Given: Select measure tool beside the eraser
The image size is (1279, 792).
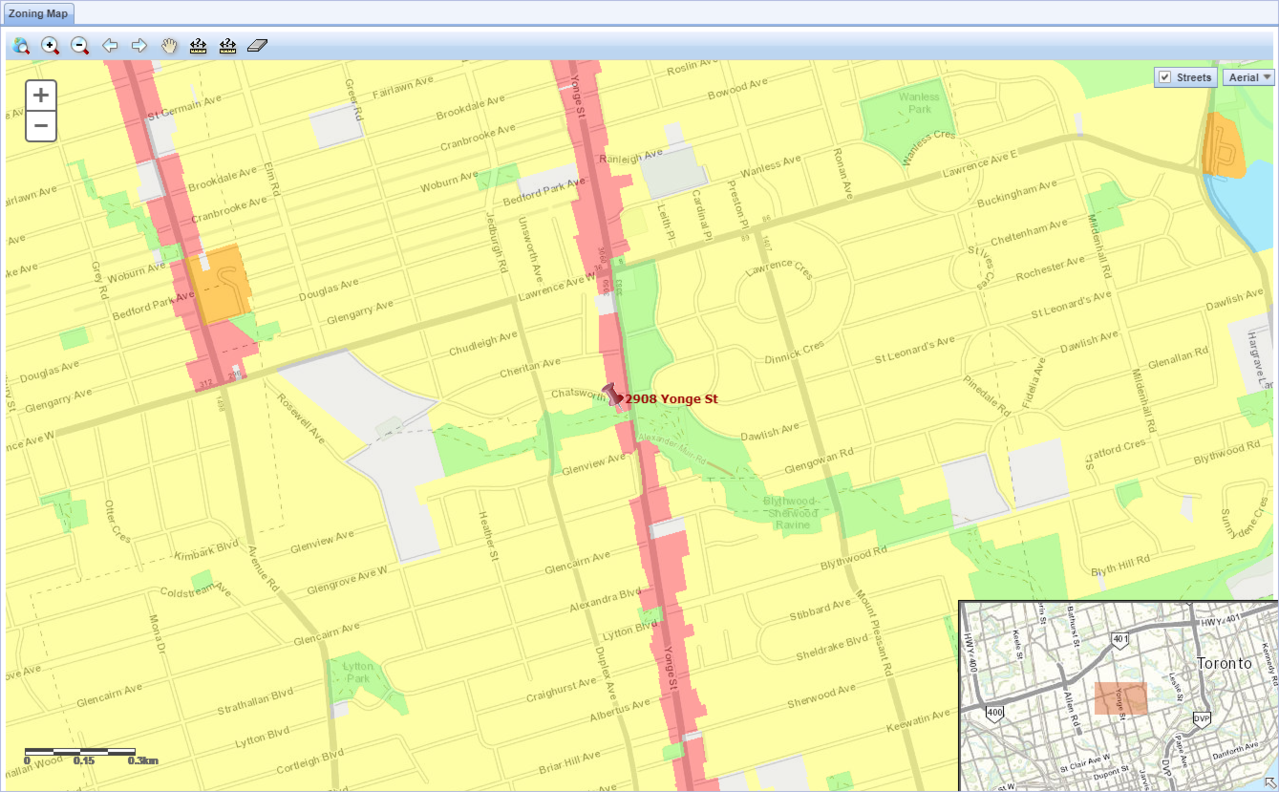Looking at the screenshot, I should tap(228, 46).
